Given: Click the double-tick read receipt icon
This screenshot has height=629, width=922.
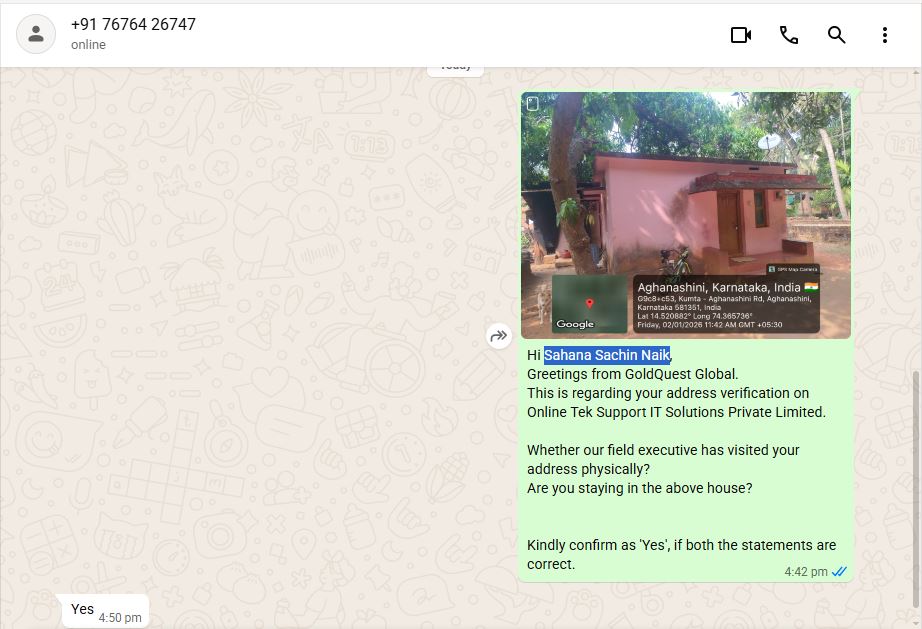Looking at the screenshot, I should [840, 572].
